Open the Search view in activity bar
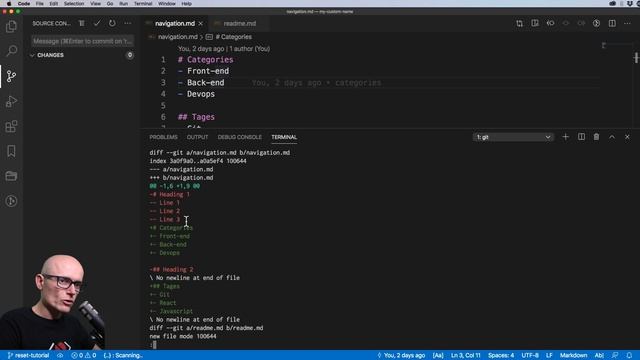This screenshot has width=640, height=360. (11, 51)
